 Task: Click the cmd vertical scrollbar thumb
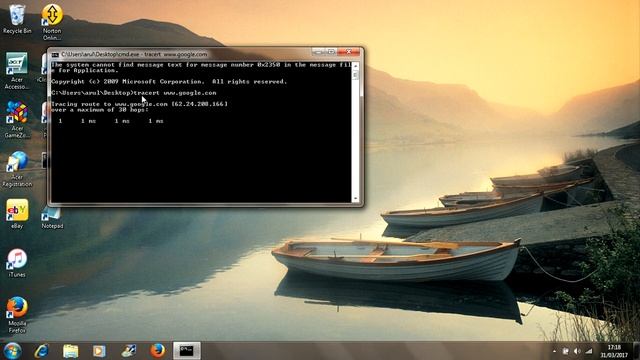[355, 76]
